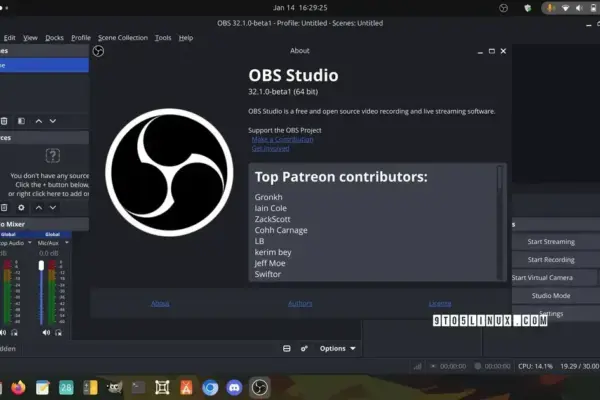
Task: Open the screenshot tool in the dock
Action: [x=162, y=388]
